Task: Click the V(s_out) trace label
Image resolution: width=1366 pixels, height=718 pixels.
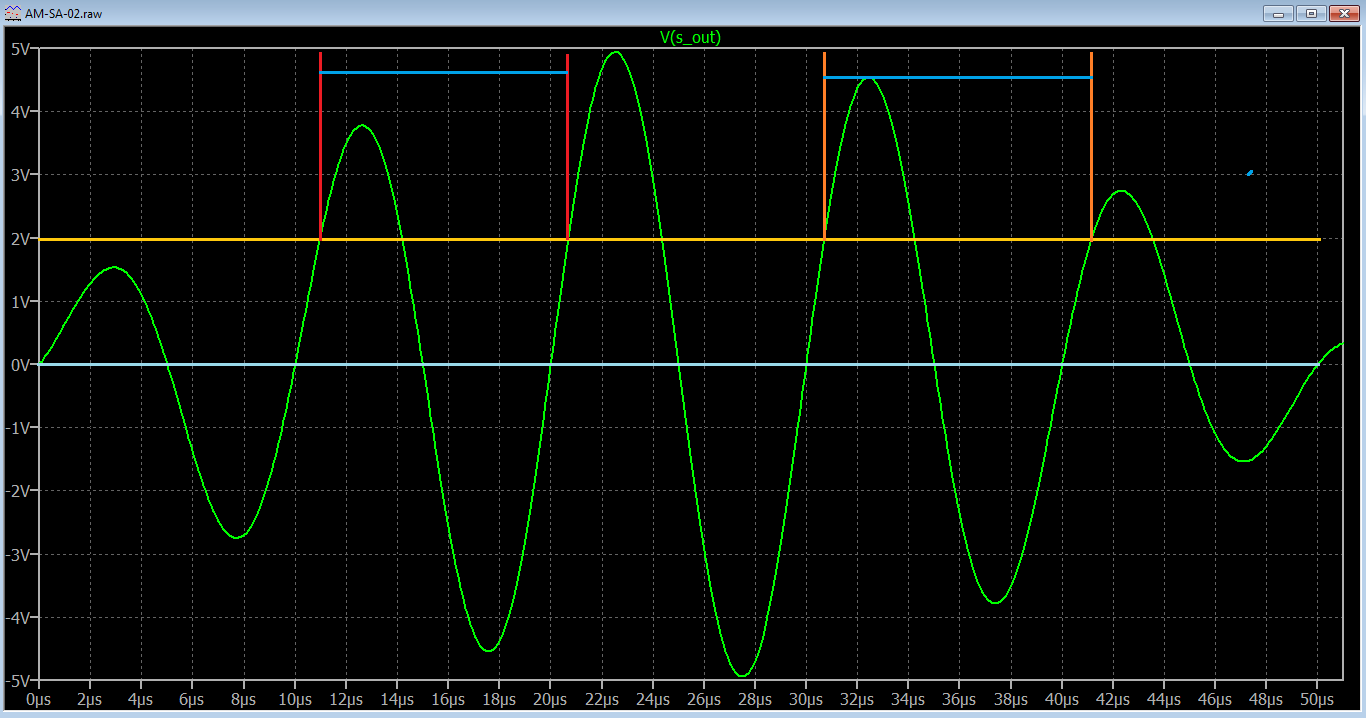Action: pyautogui.click(x=690, y=37)
